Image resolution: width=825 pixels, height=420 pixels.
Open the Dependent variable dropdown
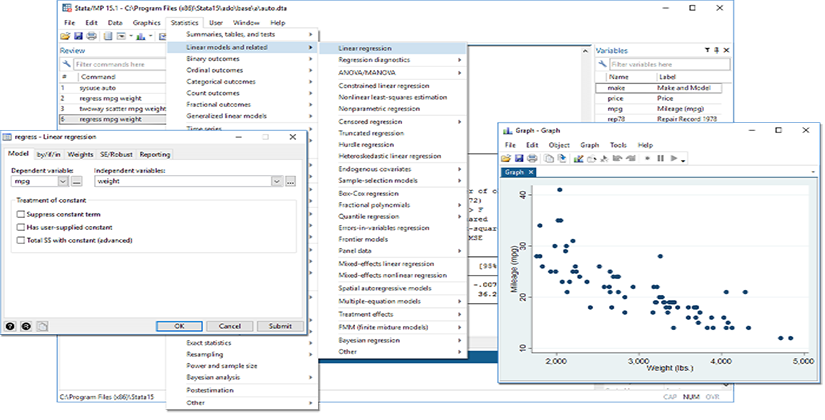click(x=63, y=181)
